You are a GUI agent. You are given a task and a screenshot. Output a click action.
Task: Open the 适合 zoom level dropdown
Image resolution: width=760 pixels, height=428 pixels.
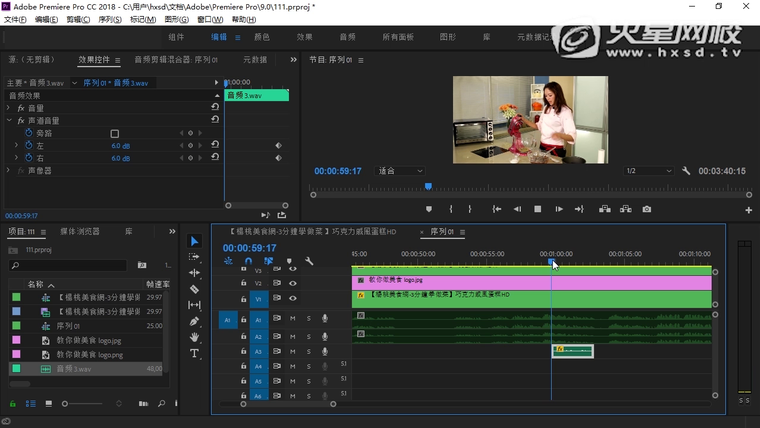click(x=402, y=171)
